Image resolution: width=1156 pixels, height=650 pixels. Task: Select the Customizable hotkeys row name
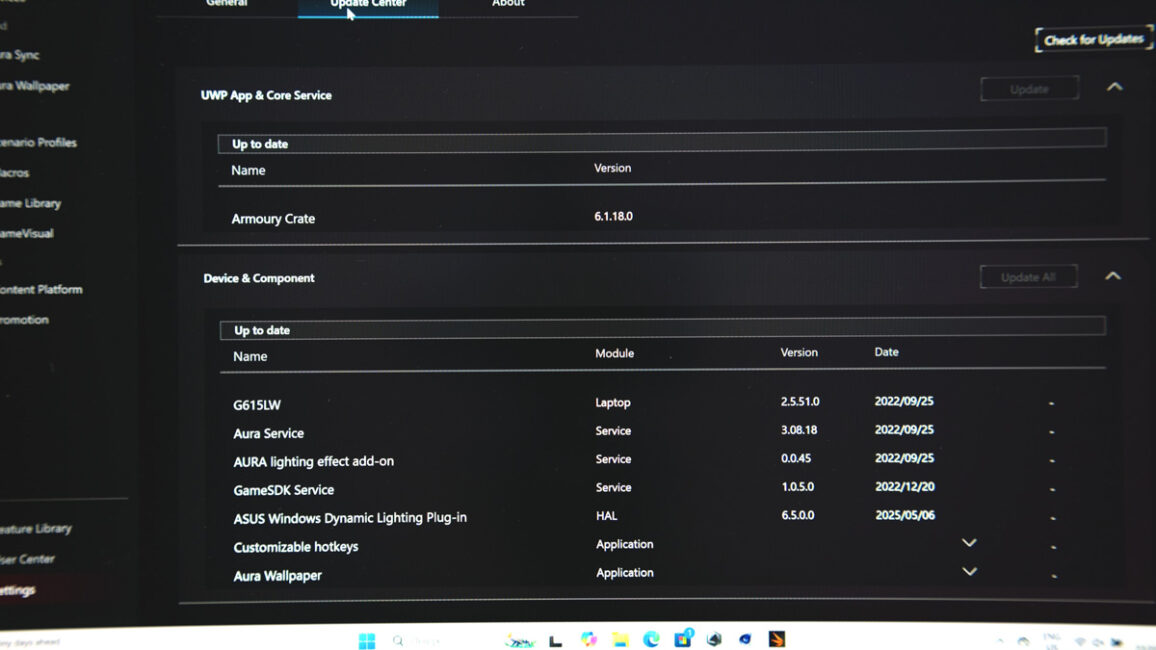[296, 547]
